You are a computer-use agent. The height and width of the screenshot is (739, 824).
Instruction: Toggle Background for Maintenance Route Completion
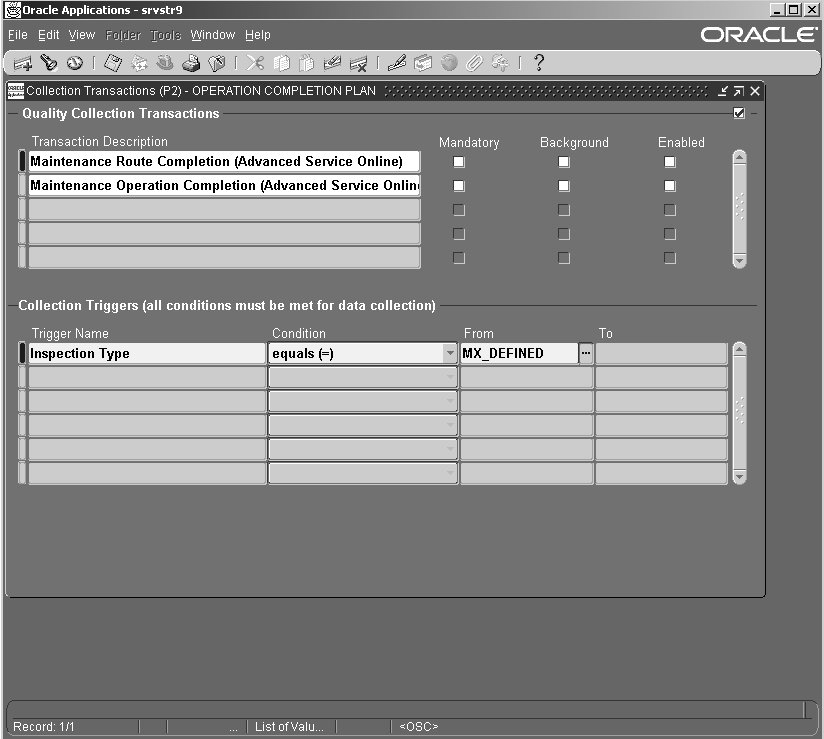pyautogui.click(x=564, y=162)
